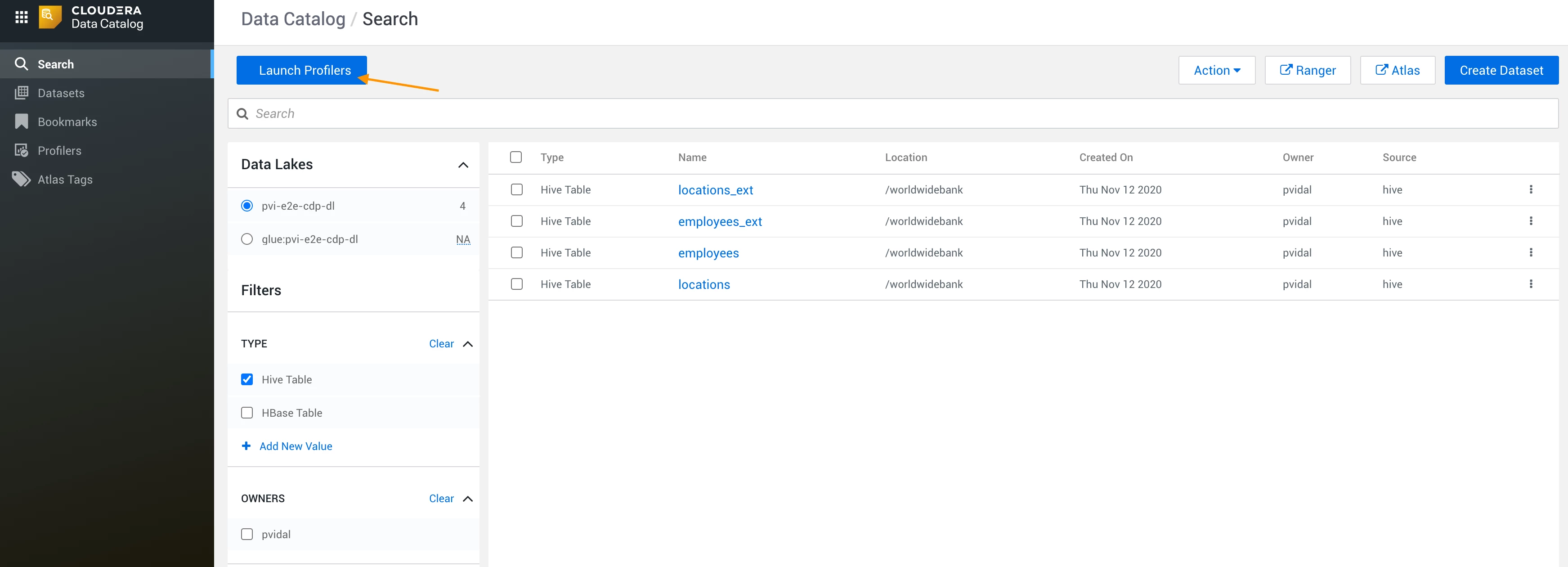The width and height of the screenshot is (1568, 567).
Task: Focus the asset Search input field
Action: 892,113
